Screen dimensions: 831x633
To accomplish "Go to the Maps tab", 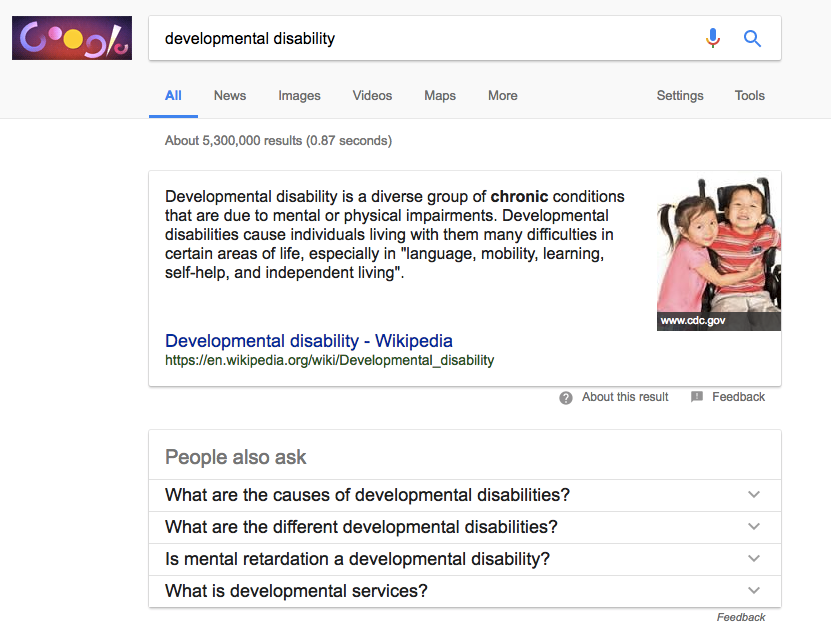I will point(439,96).
